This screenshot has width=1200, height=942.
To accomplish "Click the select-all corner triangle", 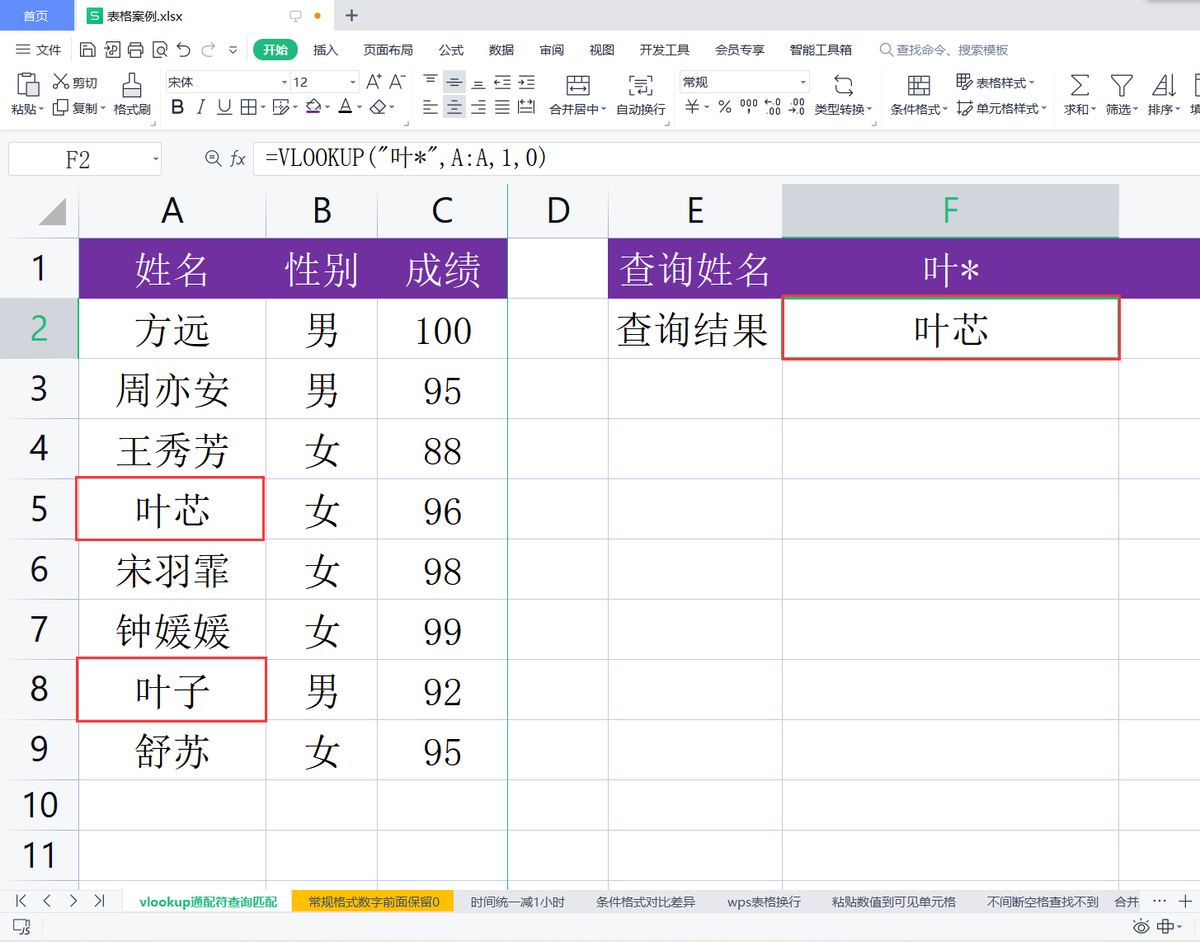I will coord(52,211).
